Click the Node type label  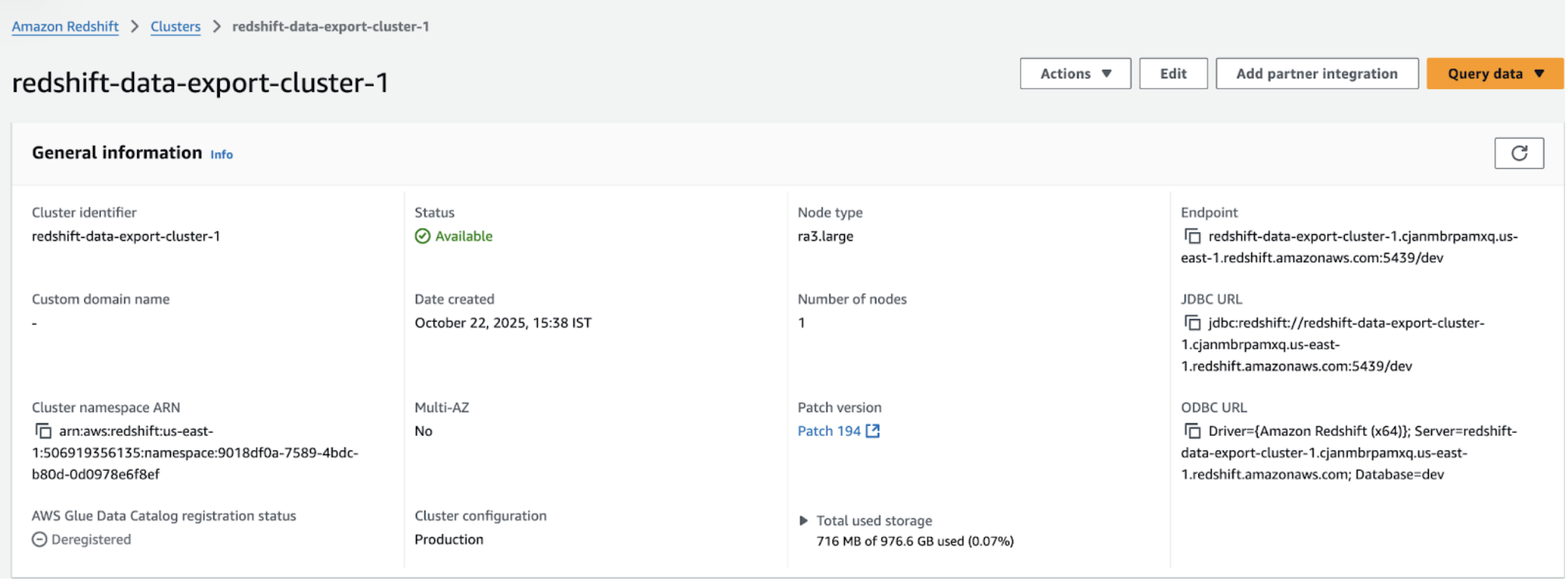pos(830,213)
